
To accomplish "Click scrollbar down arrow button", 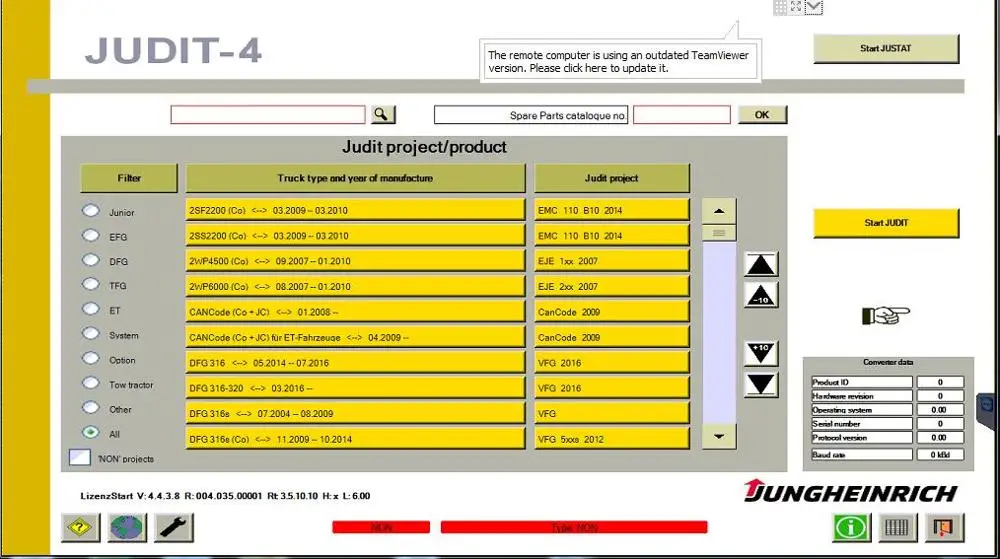I will coord(719,437).
